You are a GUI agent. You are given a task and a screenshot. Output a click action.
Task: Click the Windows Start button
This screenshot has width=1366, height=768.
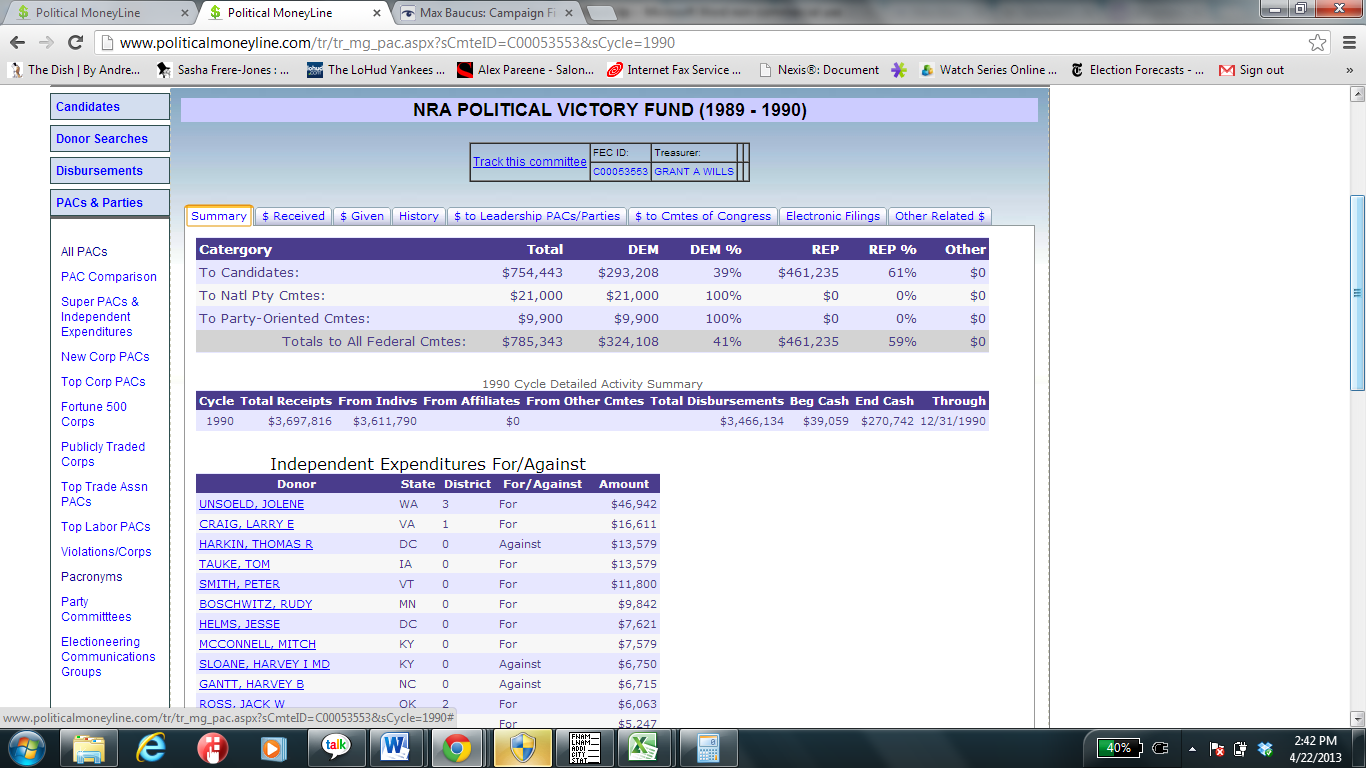(25, 748)
